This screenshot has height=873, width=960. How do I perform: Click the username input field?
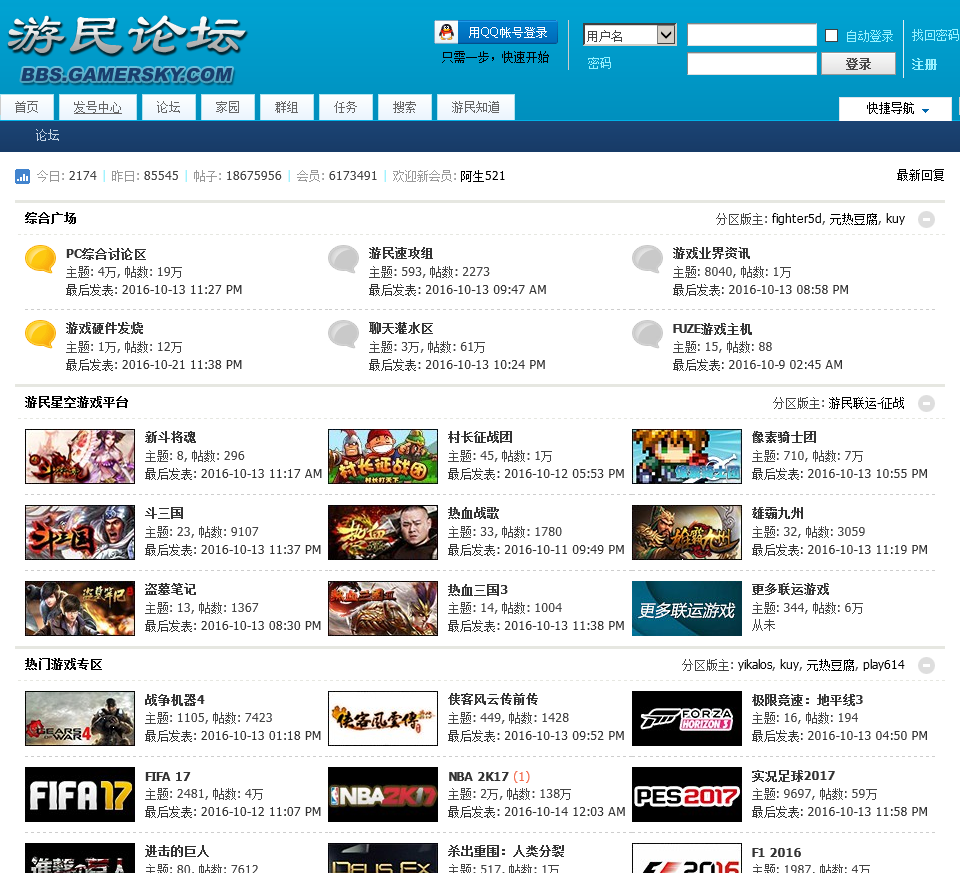point(752,35)
